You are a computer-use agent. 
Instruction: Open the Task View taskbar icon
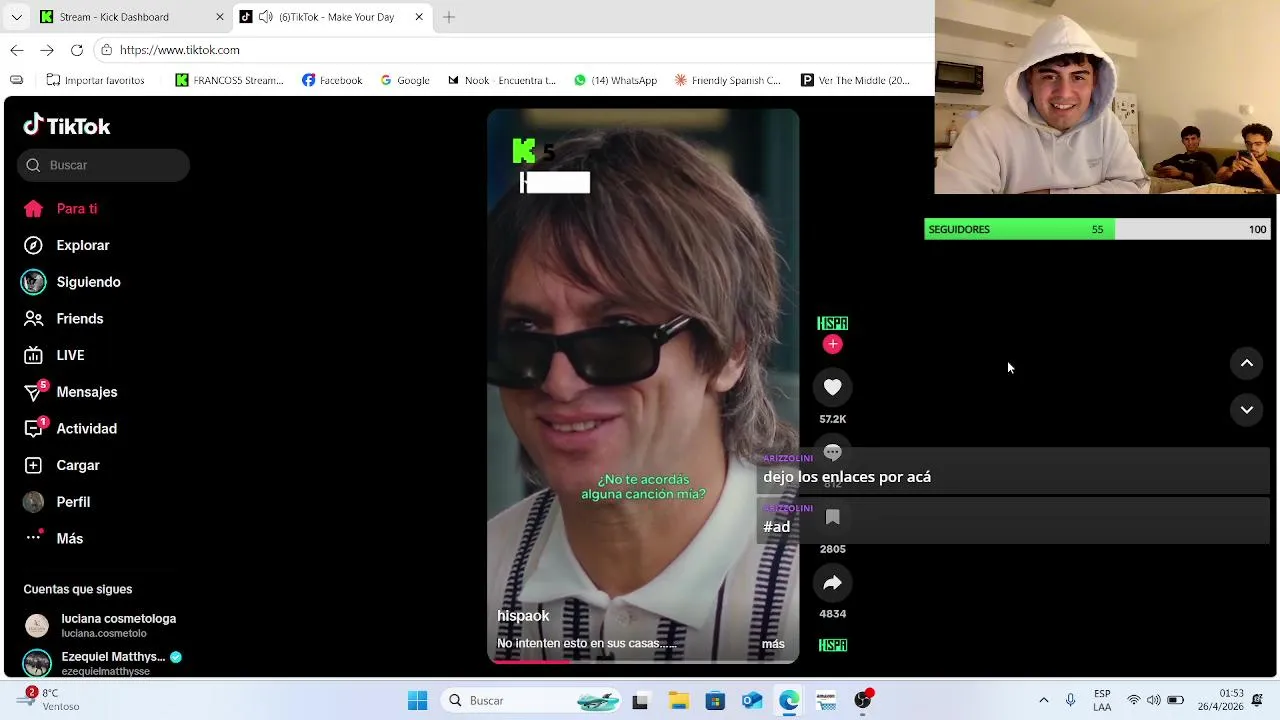640,700
